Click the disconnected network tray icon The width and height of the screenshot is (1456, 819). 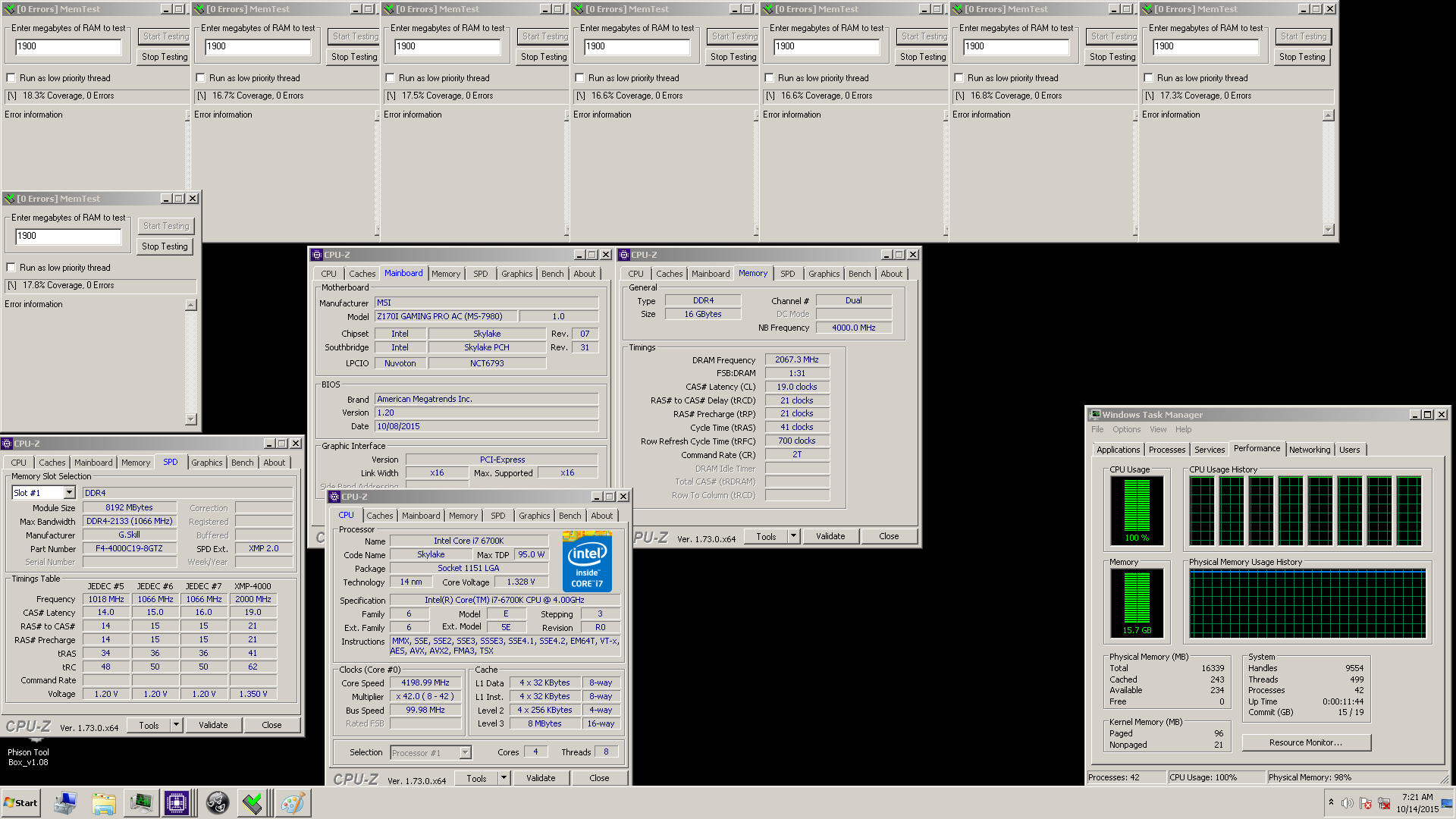1384,803
